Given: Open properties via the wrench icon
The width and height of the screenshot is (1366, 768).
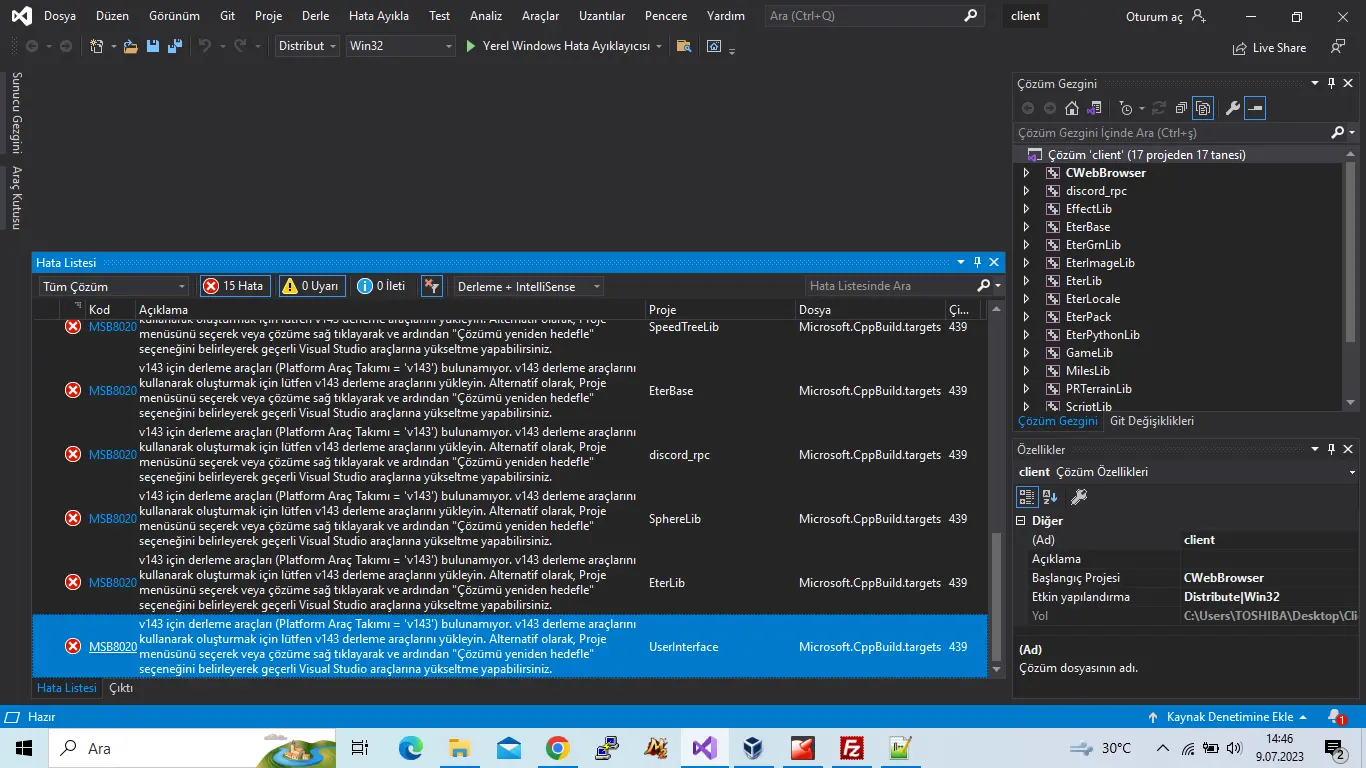Looking at the screenshot, I should point(1233,108).
